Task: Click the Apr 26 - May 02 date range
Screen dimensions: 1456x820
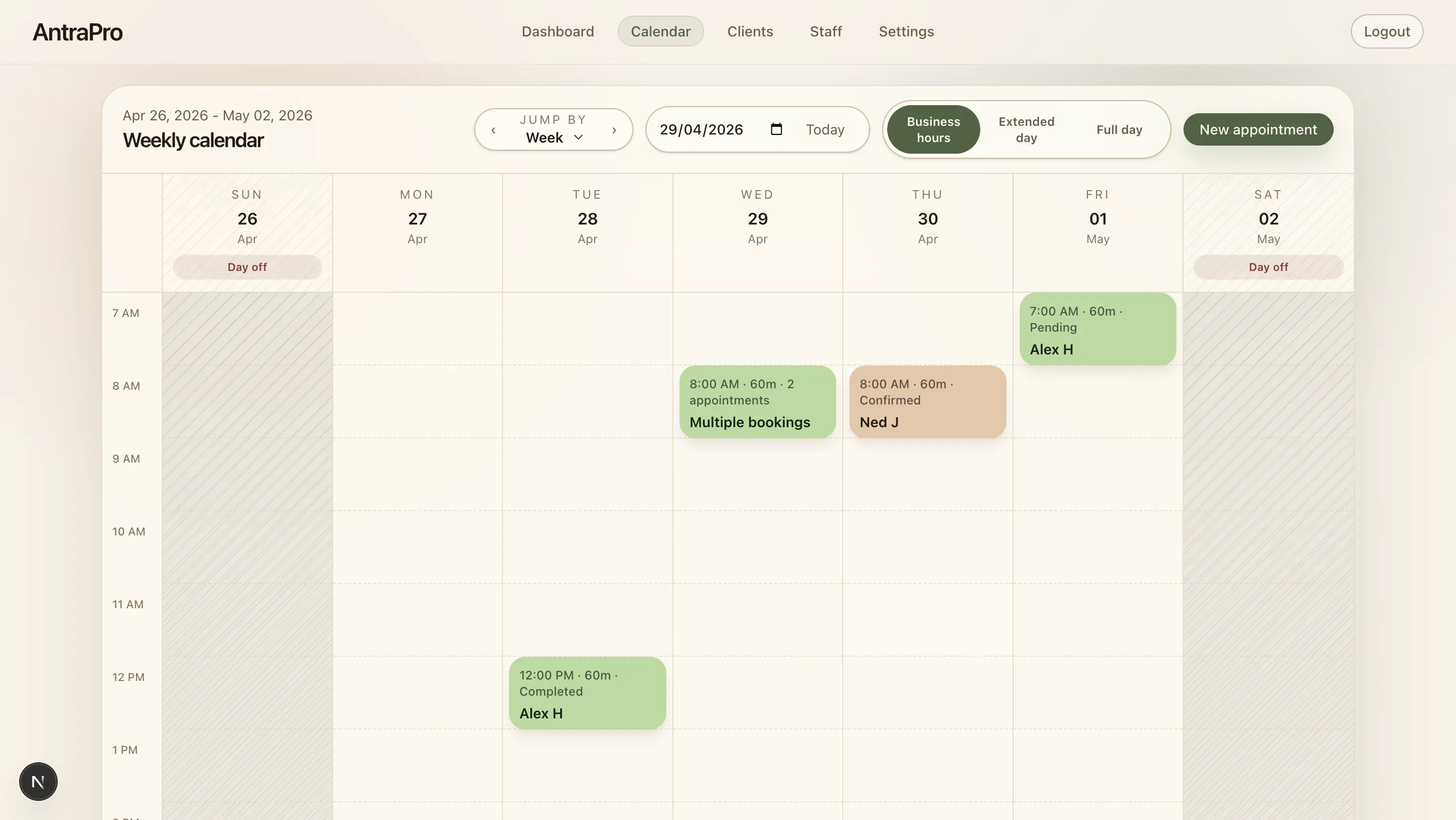Action: point(217,115)
